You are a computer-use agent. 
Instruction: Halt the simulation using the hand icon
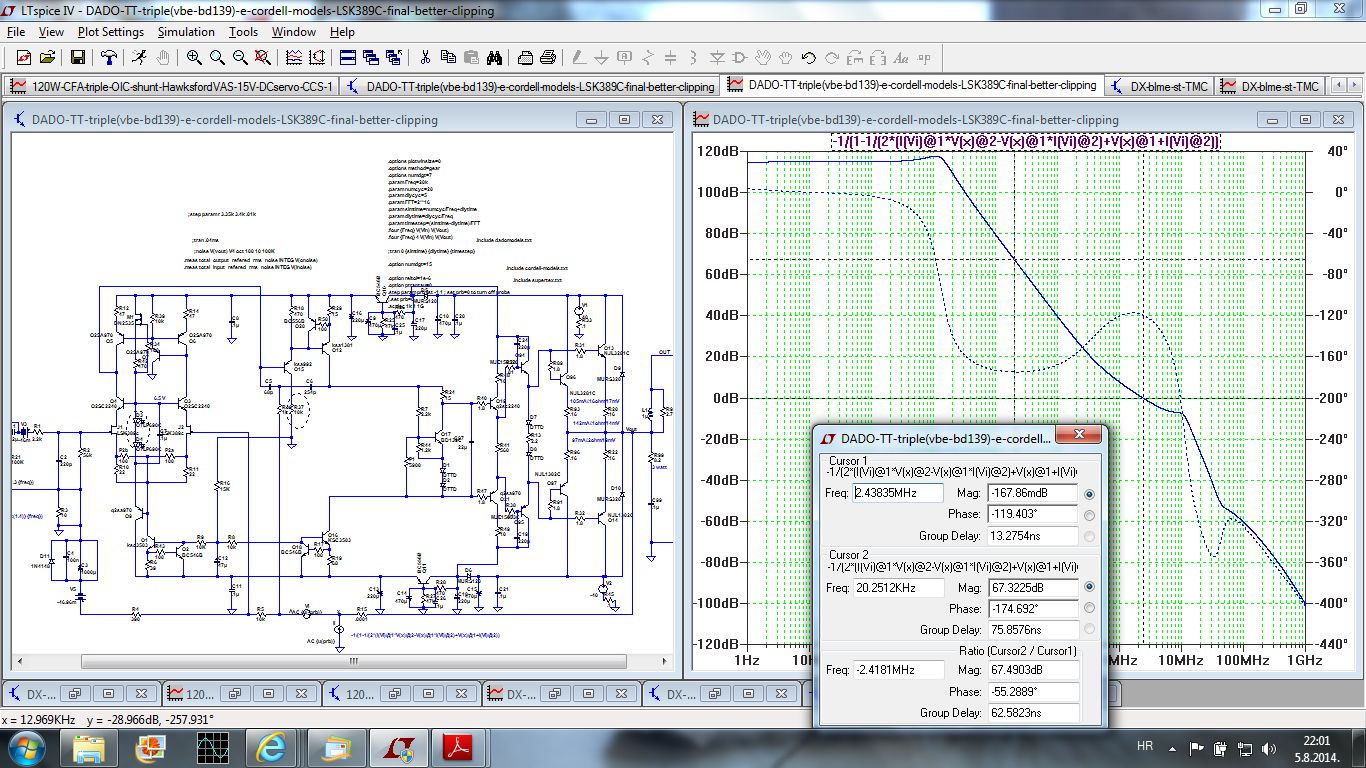point(162,57)
